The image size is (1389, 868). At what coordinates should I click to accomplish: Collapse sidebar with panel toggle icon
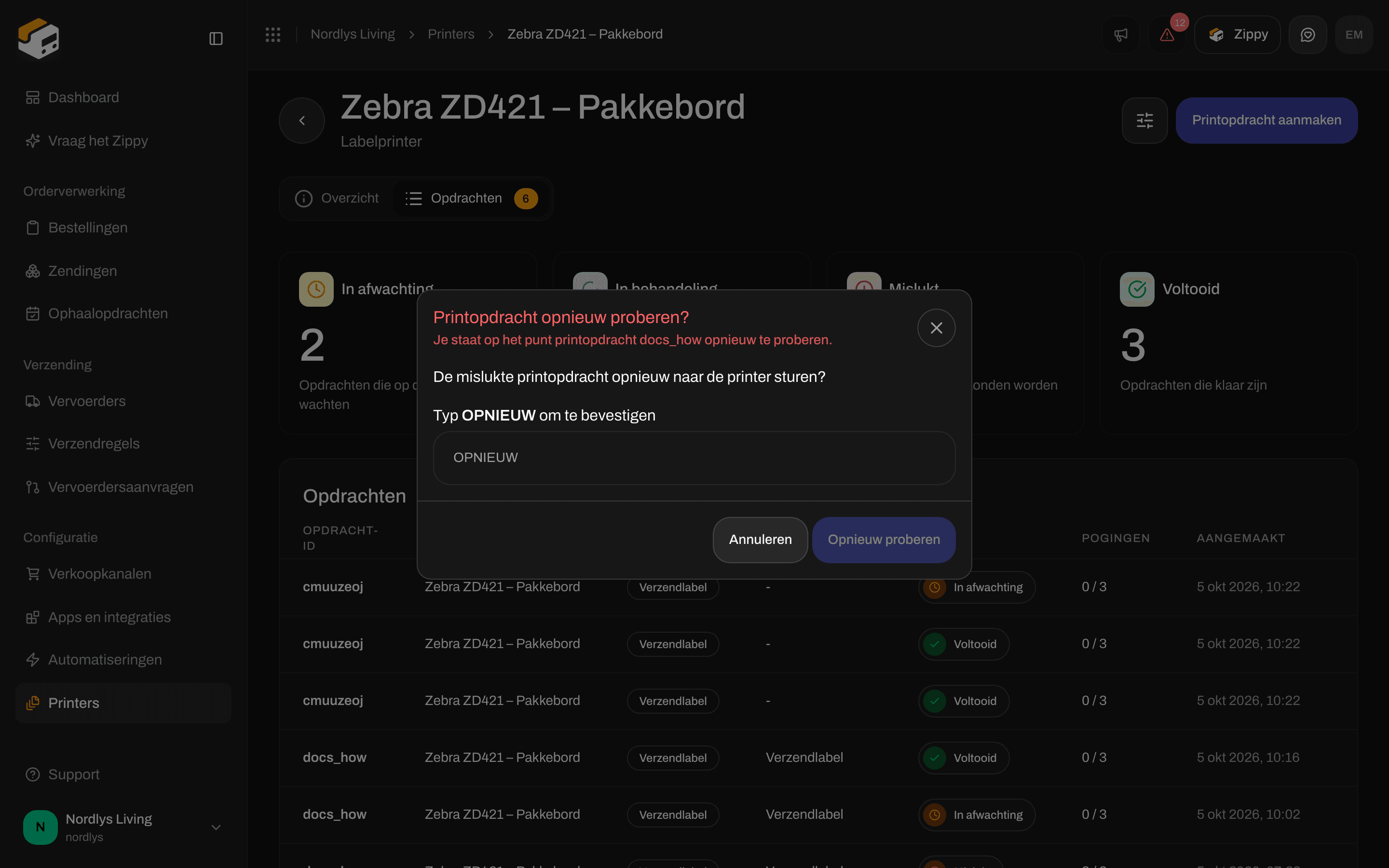point(216,39)
